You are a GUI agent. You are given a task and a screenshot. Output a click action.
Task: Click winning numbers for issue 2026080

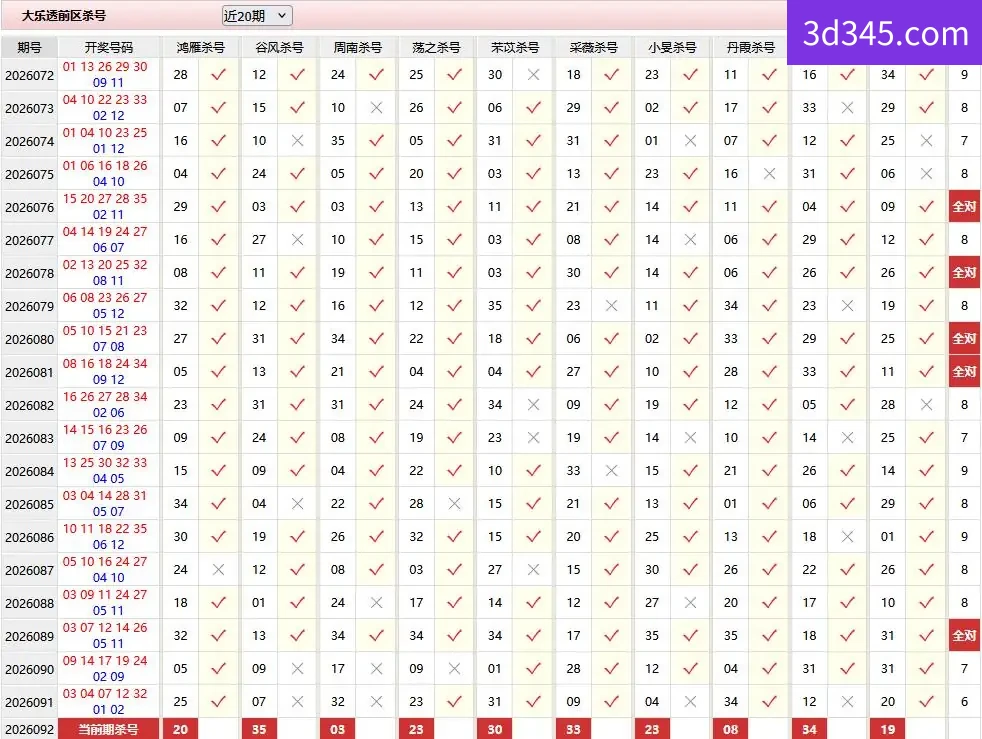105,338
